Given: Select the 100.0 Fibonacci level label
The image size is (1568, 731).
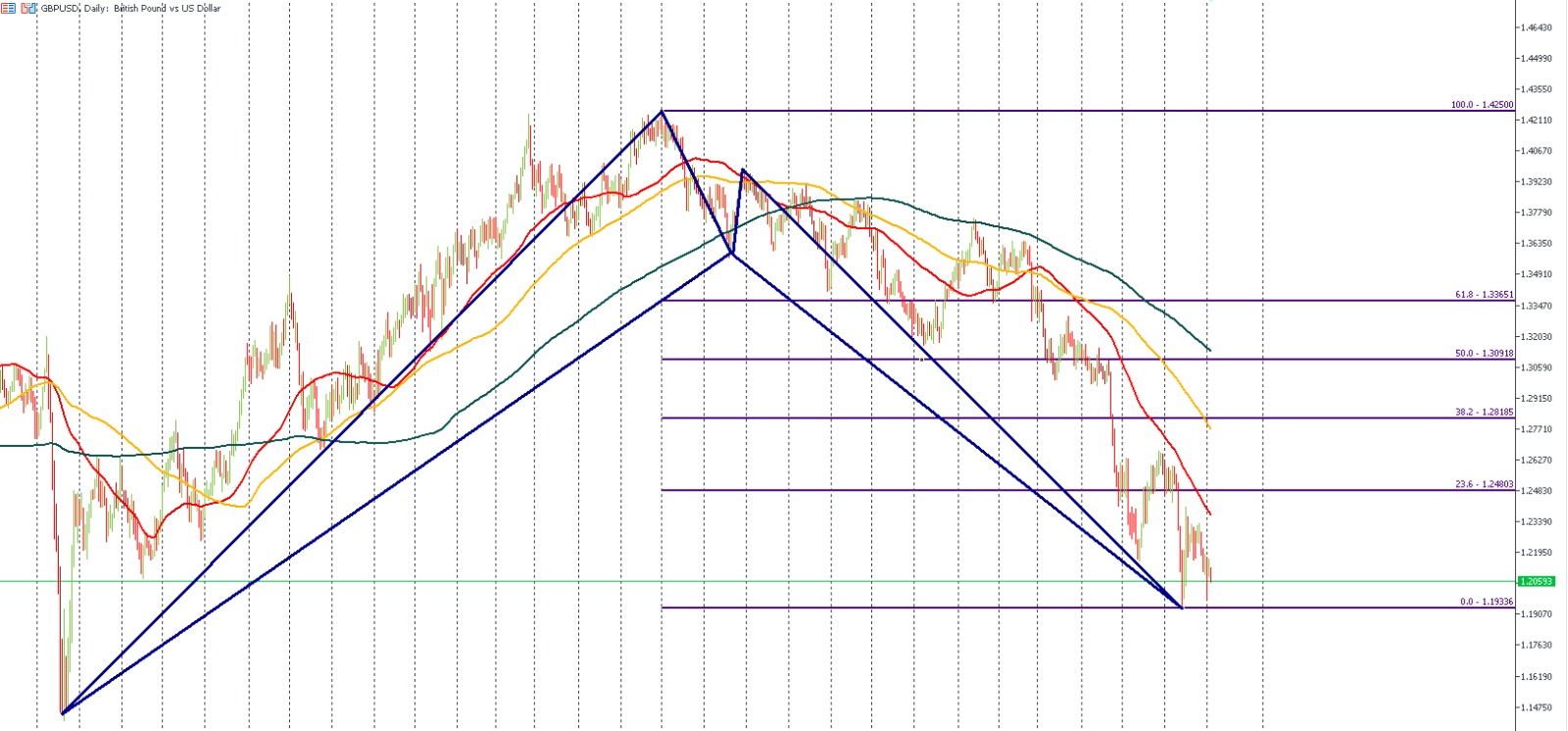Looking at the screenshot, I should tap(1482, 105).
